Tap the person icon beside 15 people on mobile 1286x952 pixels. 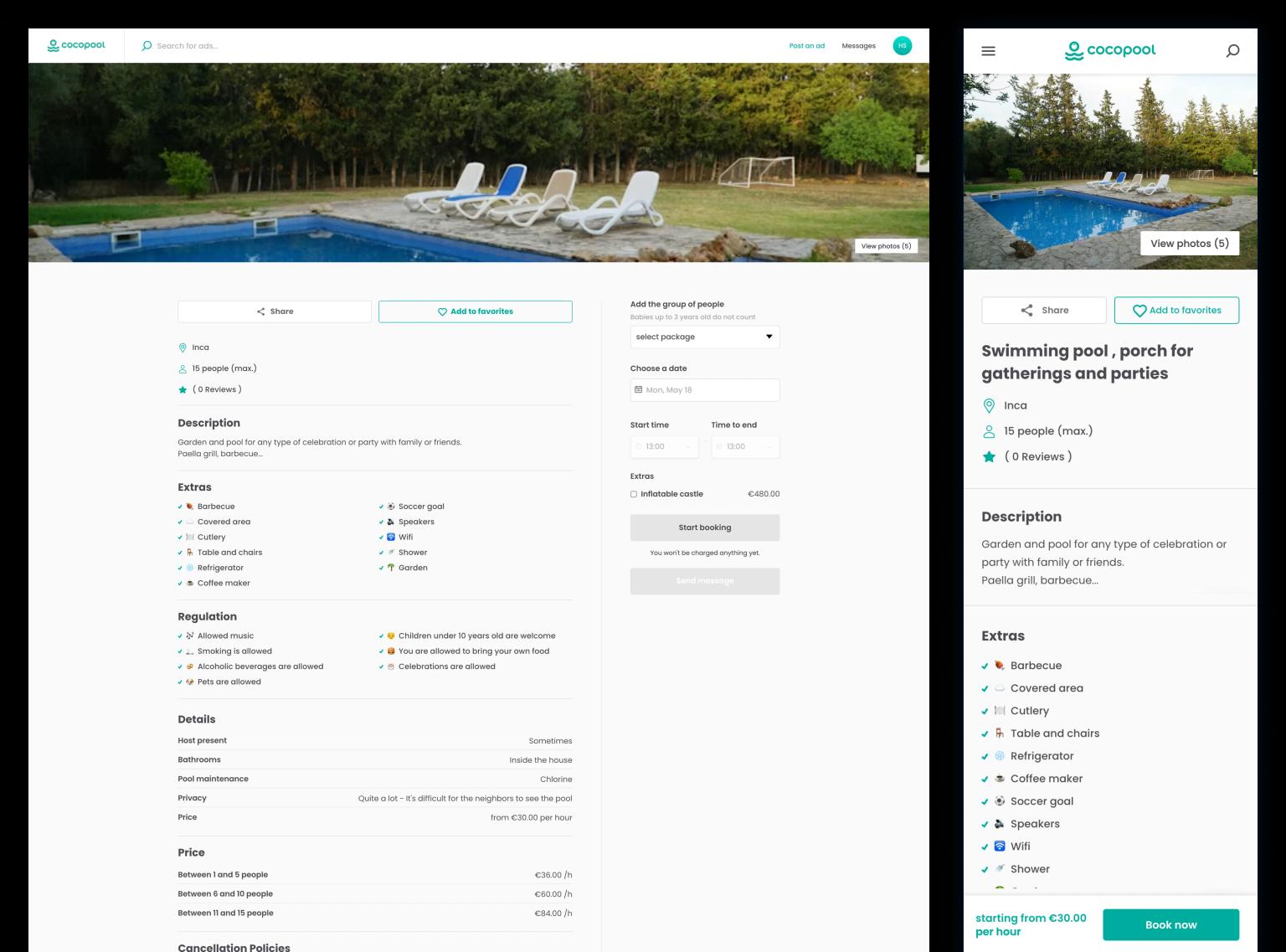989,431
